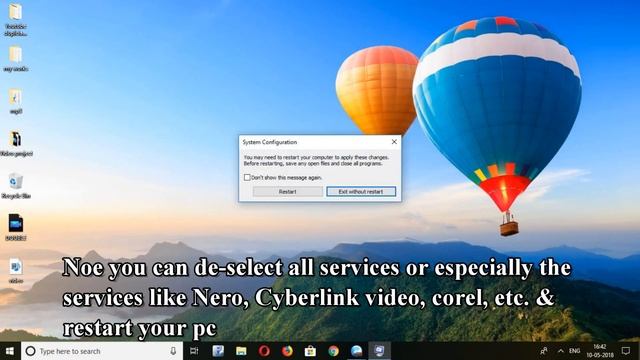Open the People icon in the system tray
Viewport: 640px width, 360px height.
click(544, 351)
